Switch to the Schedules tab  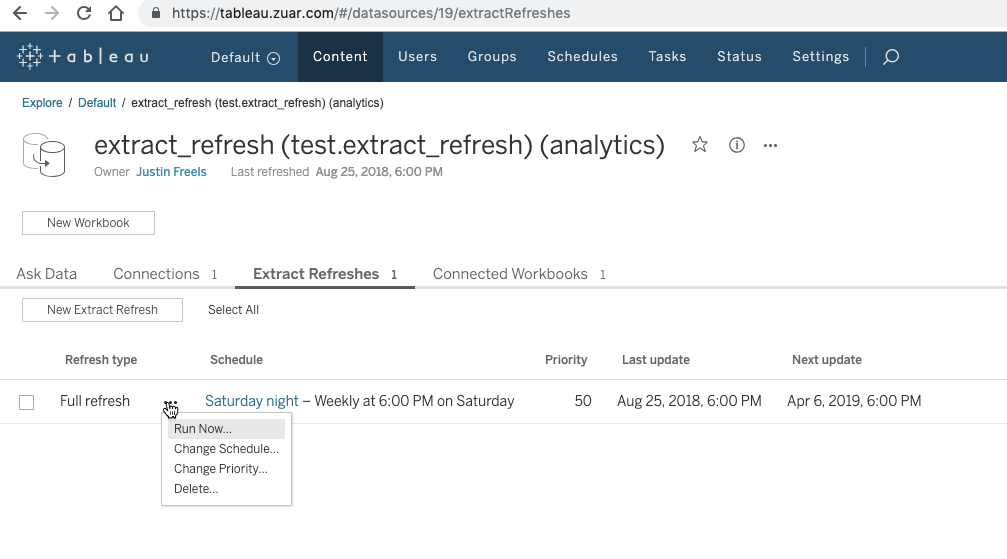(x=582, y=57)
